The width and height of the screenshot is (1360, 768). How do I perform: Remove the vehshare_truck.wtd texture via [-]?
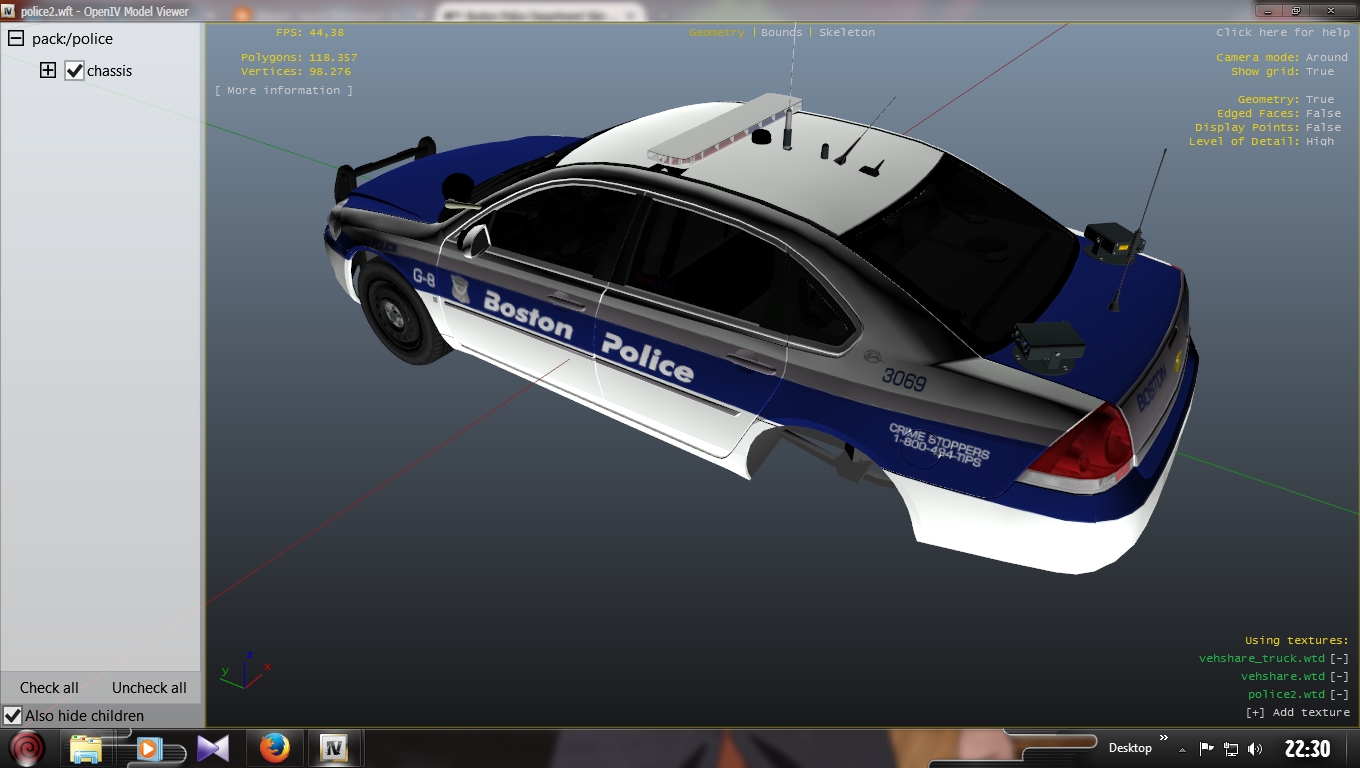point(1339,658)
